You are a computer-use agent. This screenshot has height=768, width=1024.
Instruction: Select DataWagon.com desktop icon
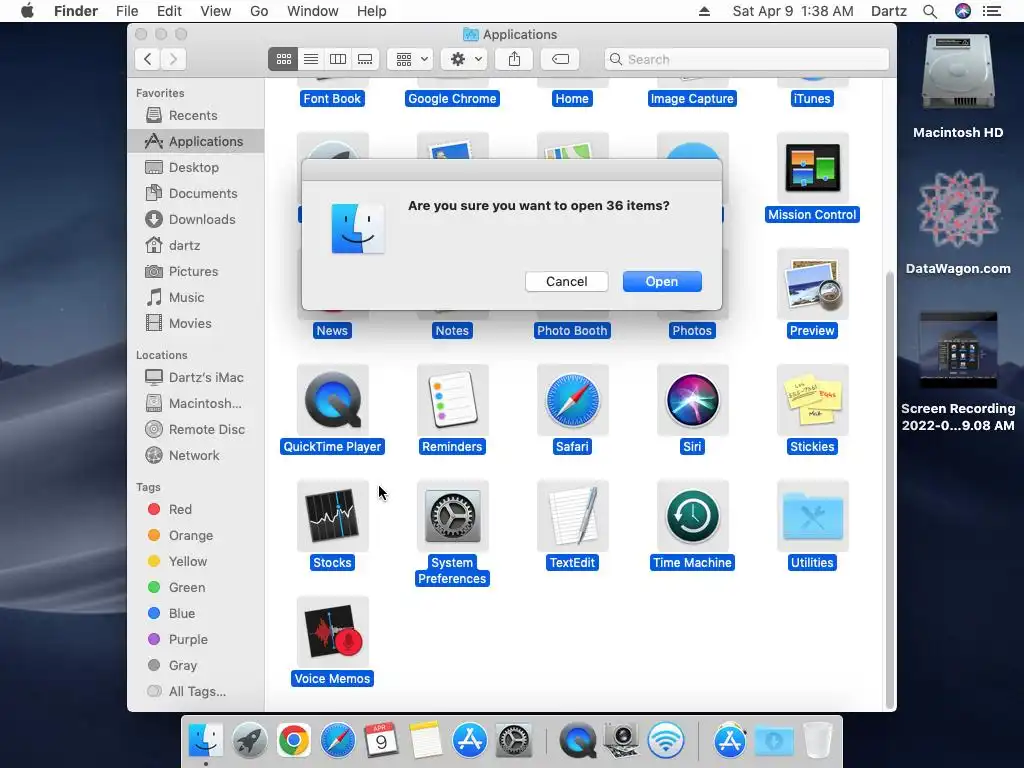point(957,209)
